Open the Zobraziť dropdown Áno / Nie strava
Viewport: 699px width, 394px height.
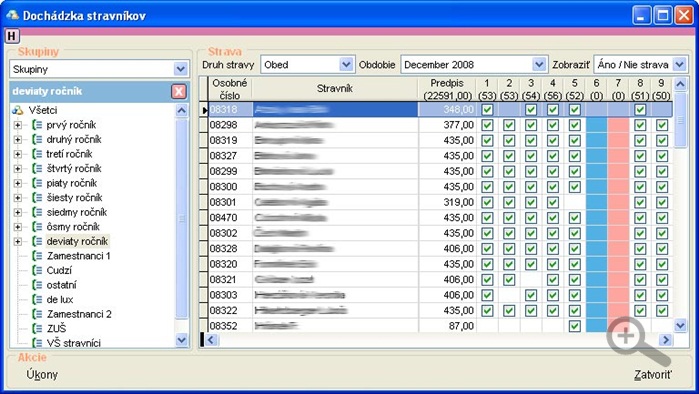[x=679, y=65]
